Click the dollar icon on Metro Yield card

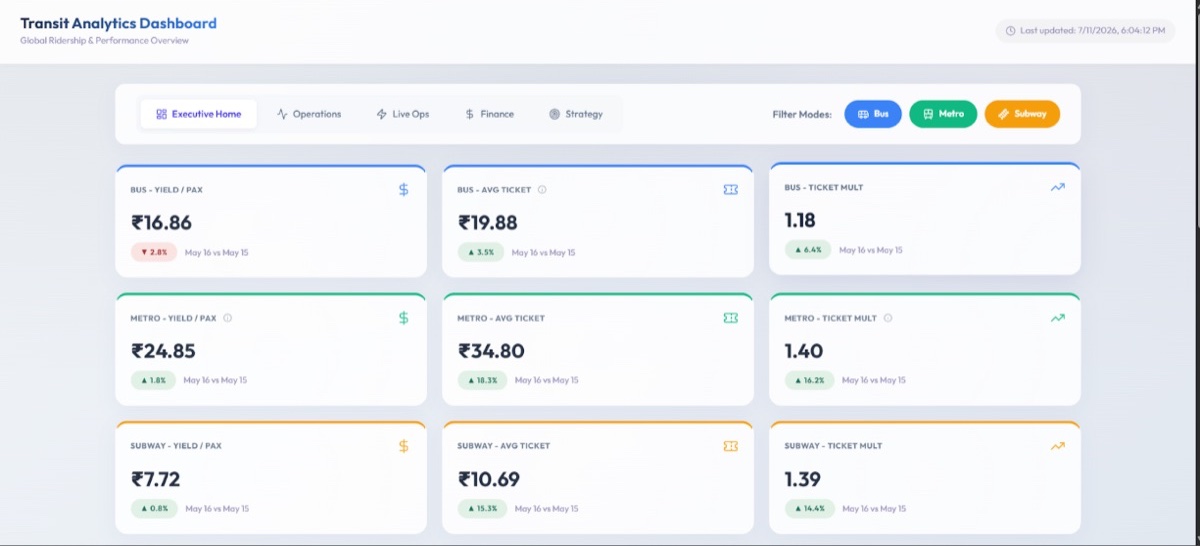404,318
